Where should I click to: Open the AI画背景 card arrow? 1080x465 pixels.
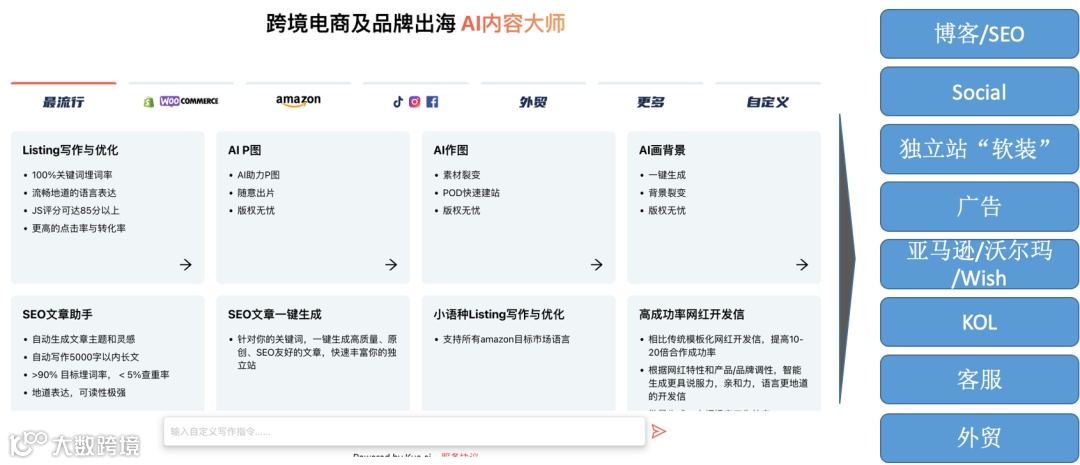tap(802, 265)
